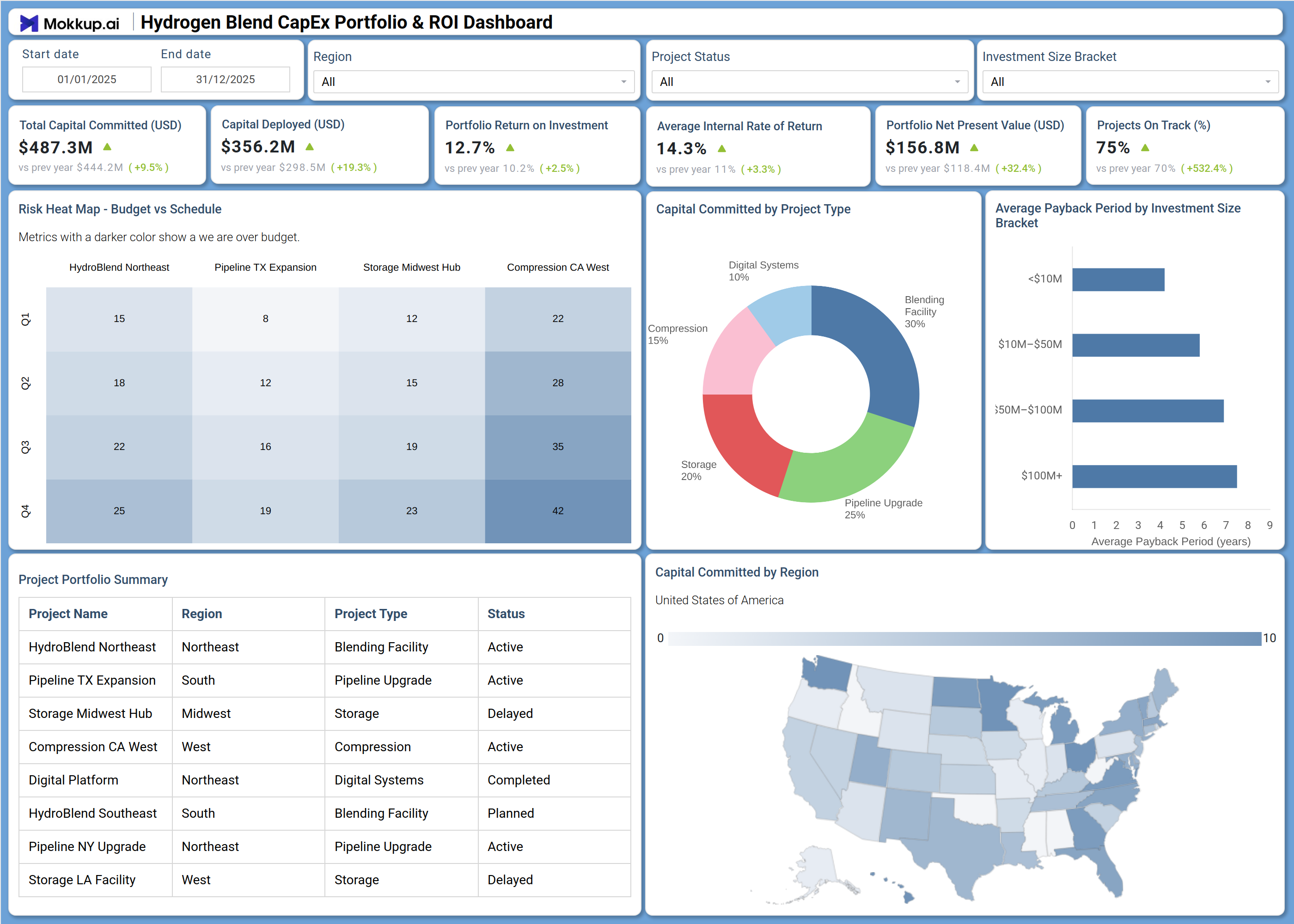Select the green Pipeline Upgrade donut slice
Viewport: 1294px width, 924px height.
[848, 469]
